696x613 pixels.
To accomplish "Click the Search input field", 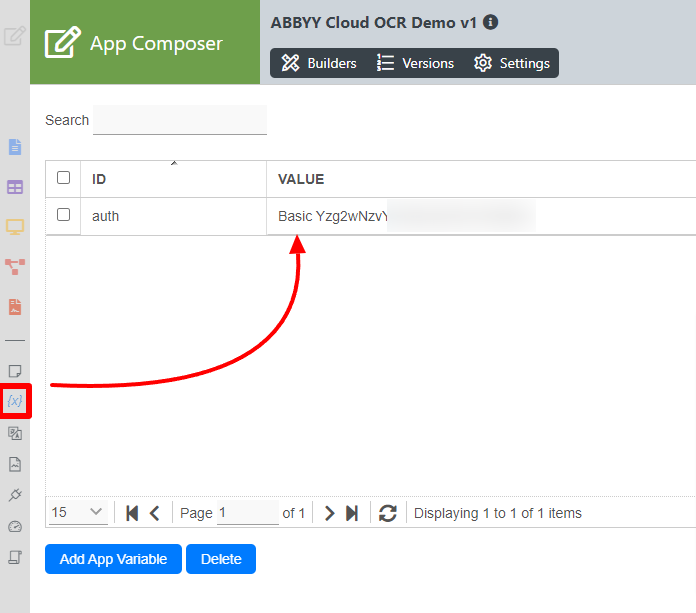I will click(x=180, y=120).
